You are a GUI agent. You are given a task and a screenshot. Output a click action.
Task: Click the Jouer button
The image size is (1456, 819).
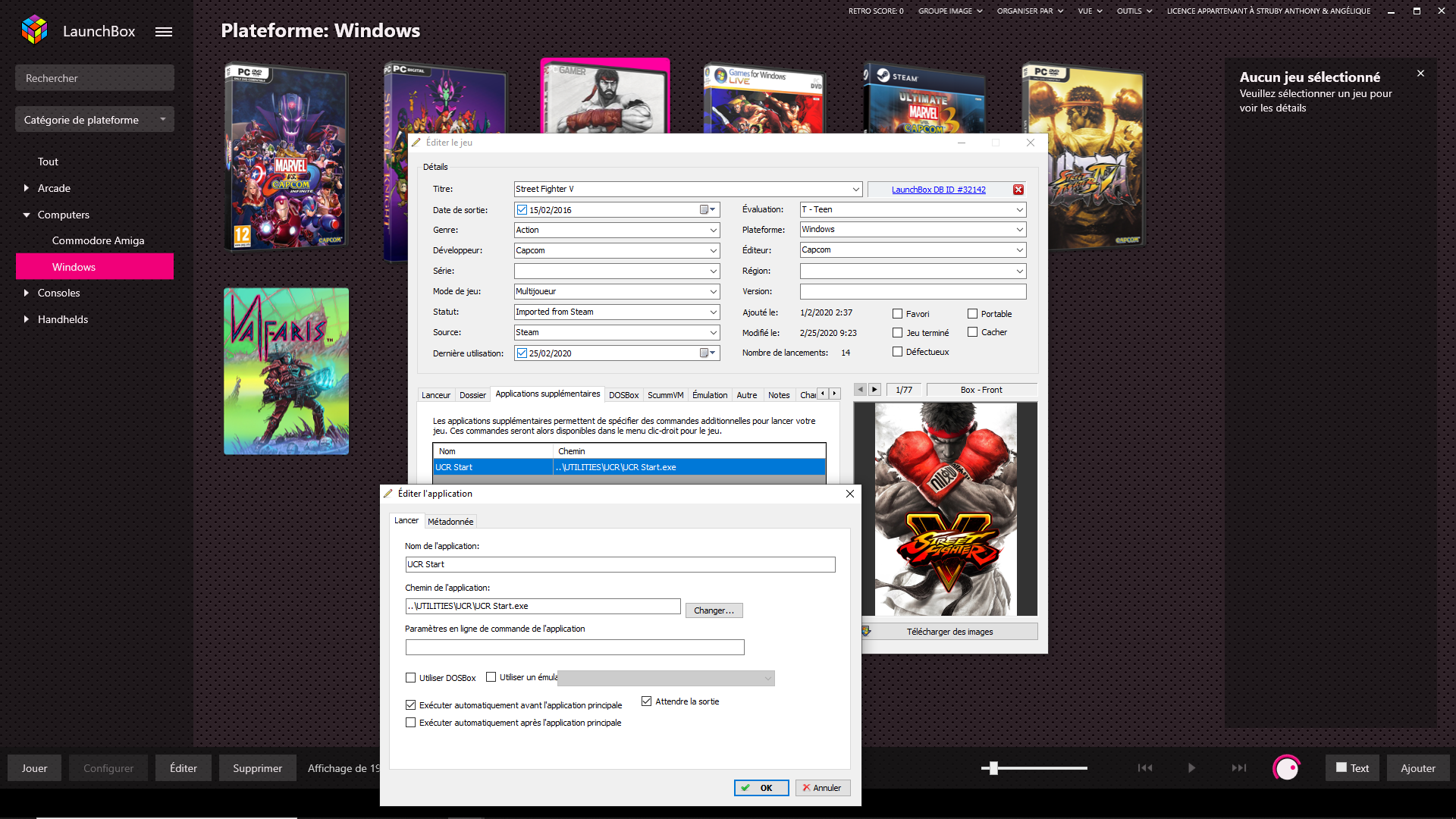[x=34, y=768]
